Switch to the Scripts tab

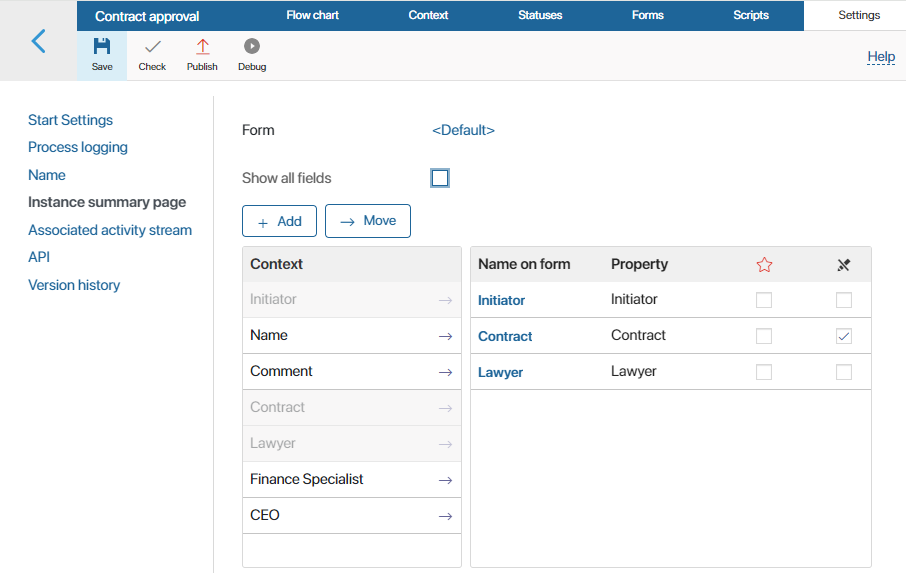click(751, 15)
